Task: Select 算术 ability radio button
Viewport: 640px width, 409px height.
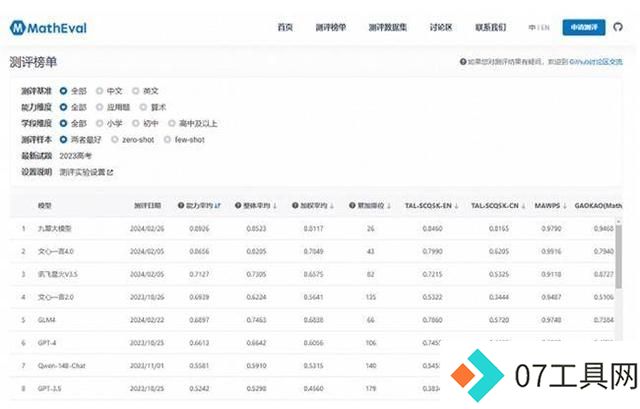Action: click(143, 107)
